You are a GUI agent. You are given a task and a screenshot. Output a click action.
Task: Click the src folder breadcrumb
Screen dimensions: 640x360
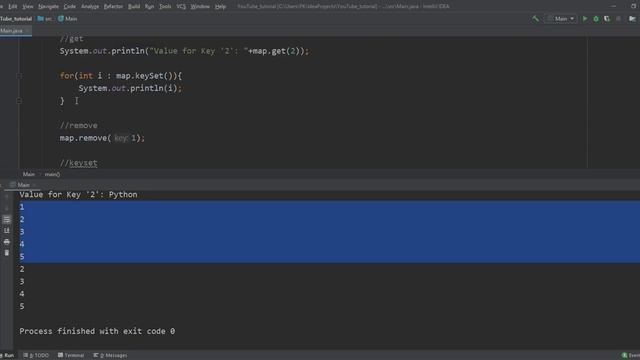[x=45, y=19]
